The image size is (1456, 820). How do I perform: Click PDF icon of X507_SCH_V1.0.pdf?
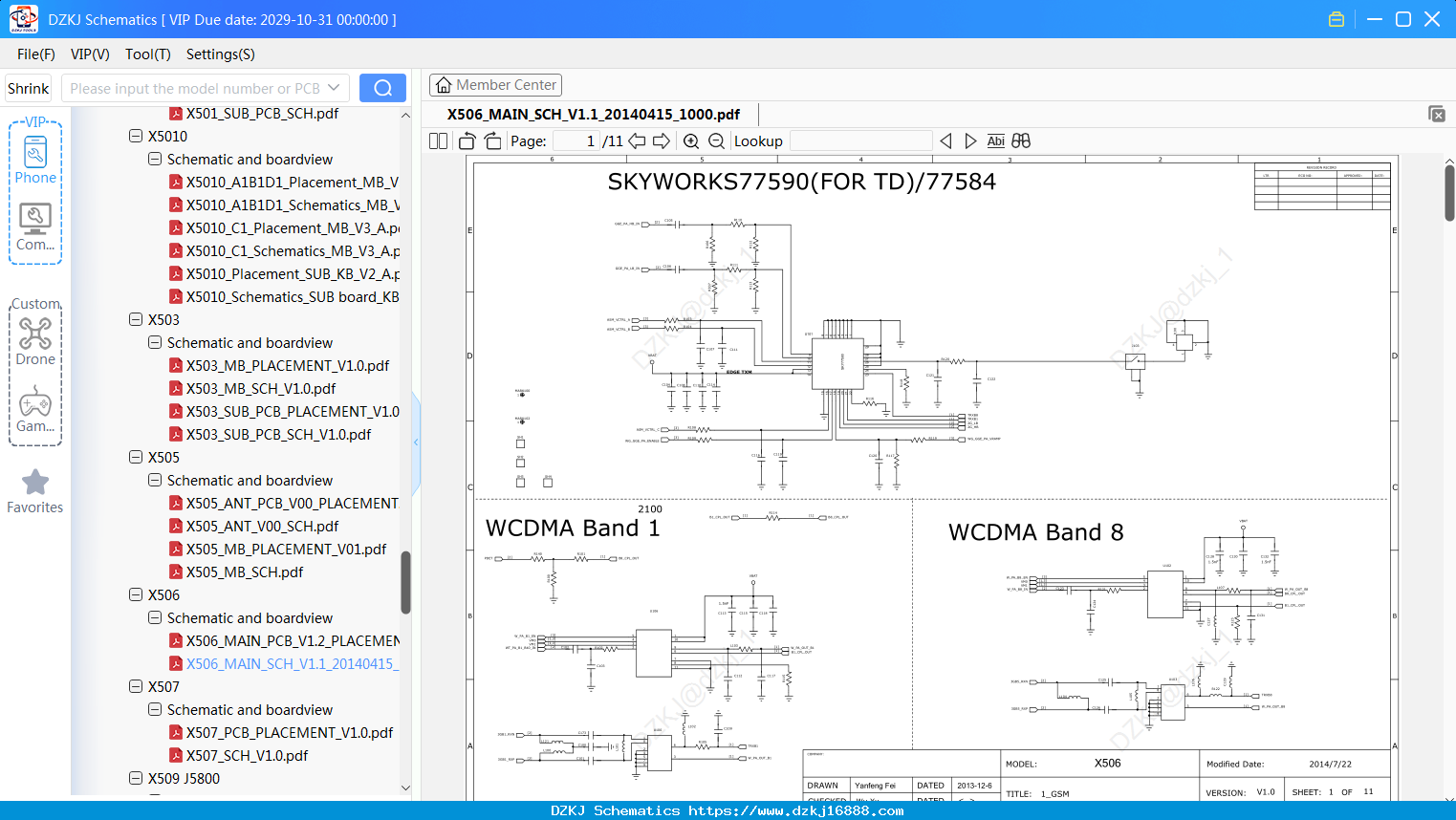click(176, 756)
